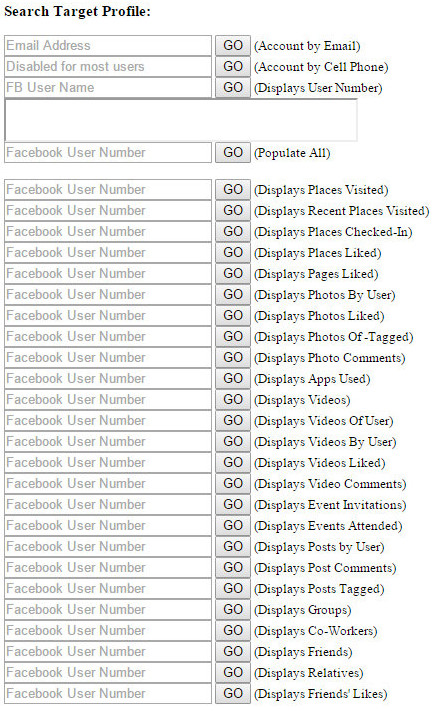Focus the Relatives user number field

click(108, 672)
